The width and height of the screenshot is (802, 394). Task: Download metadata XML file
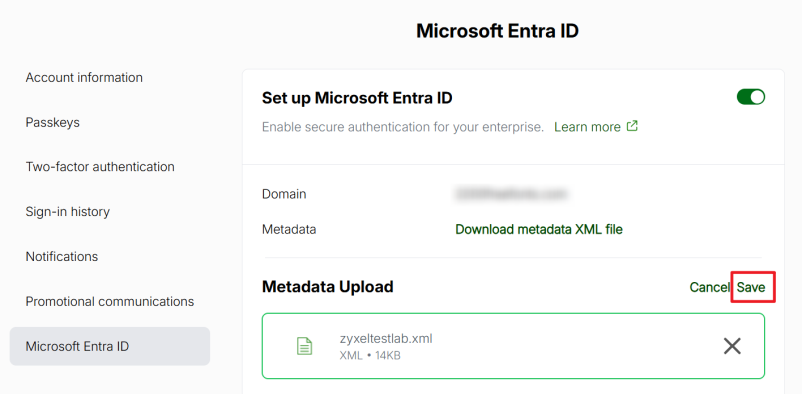pyautogui.click(x=539, y=229)
